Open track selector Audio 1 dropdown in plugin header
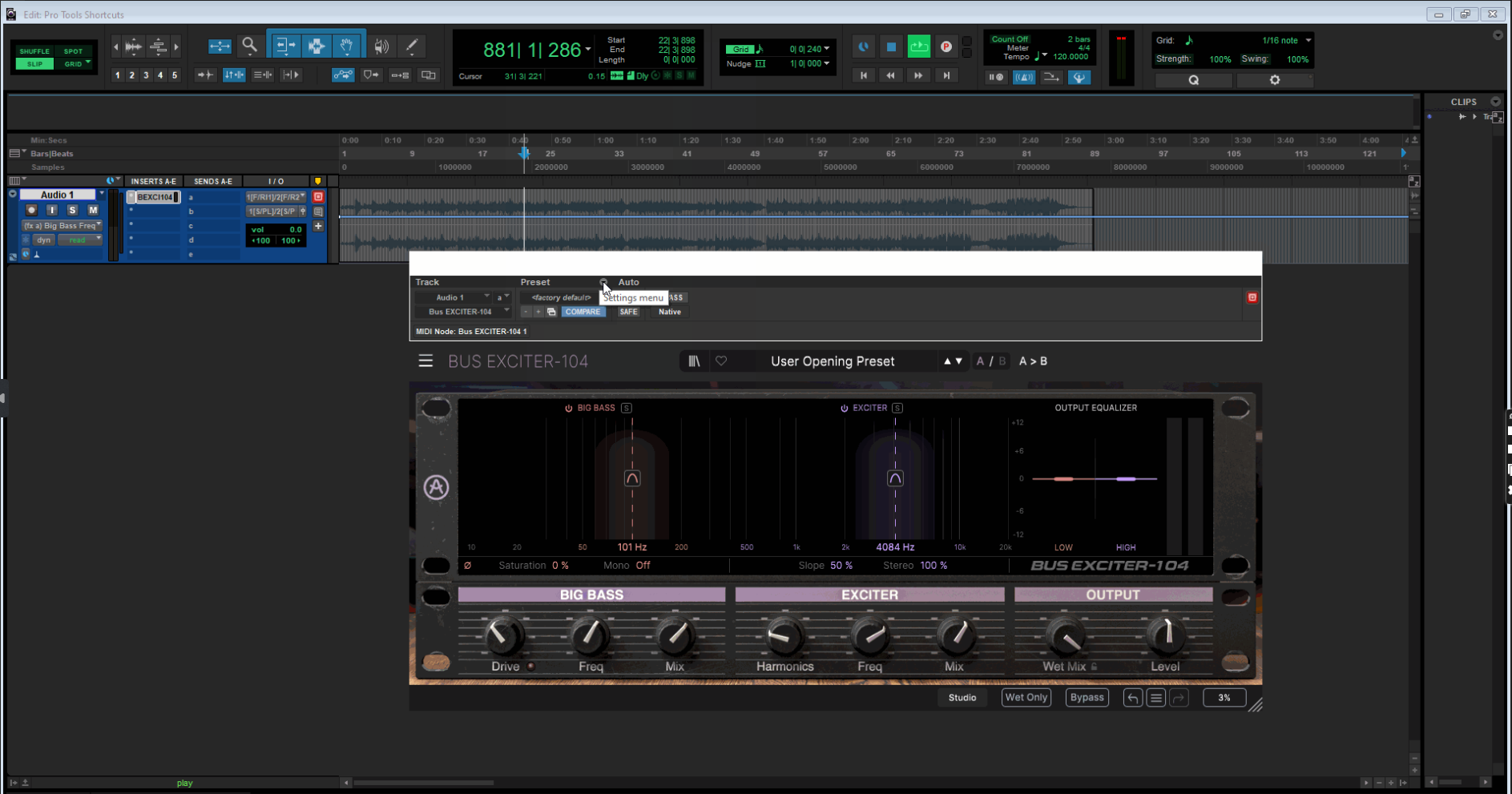 [x=453, y=297]
